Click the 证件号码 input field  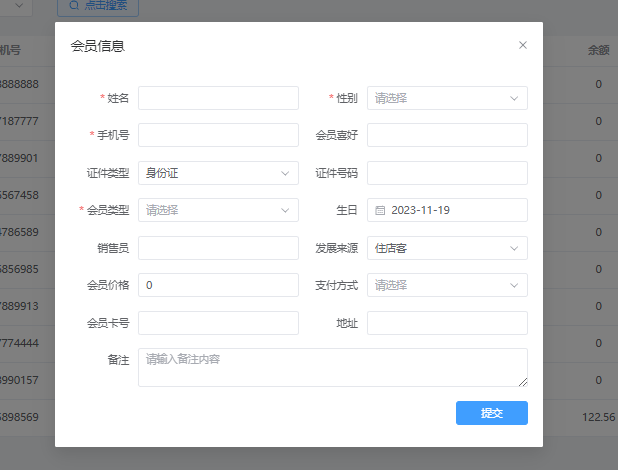tap(447, 173)
